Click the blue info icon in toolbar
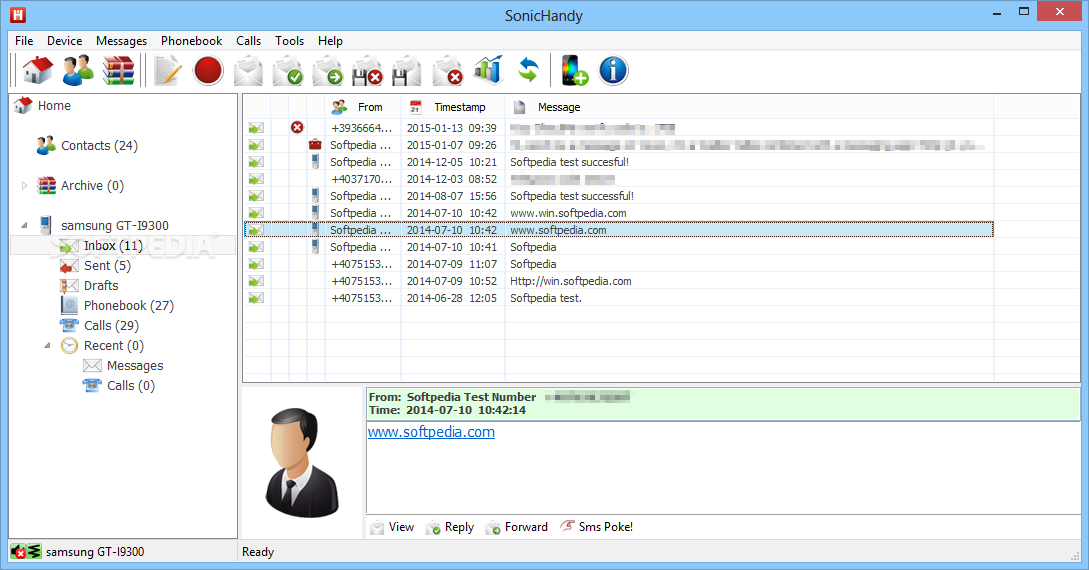 coord(613,70)
